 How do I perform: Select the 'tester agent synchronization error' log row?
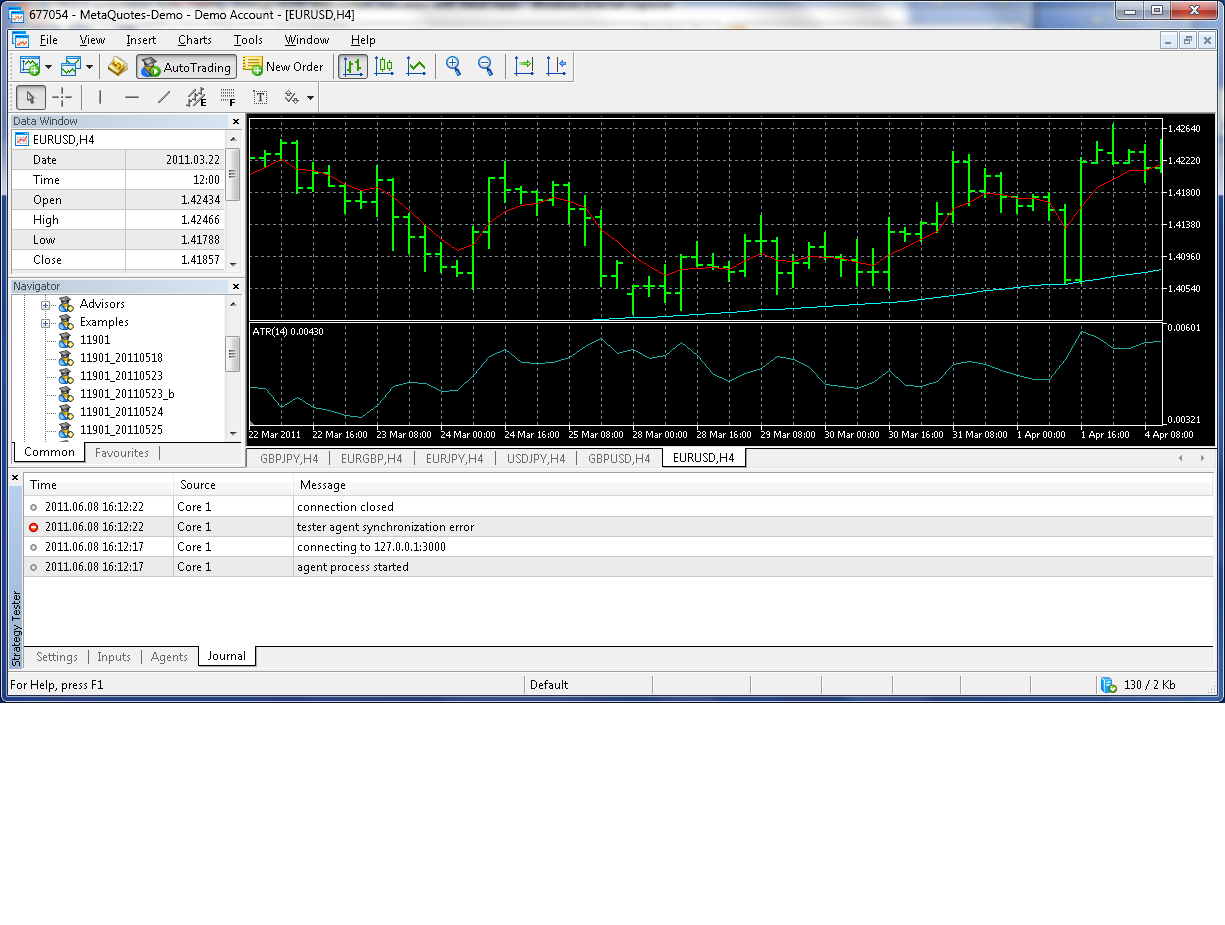pos(618,527)
